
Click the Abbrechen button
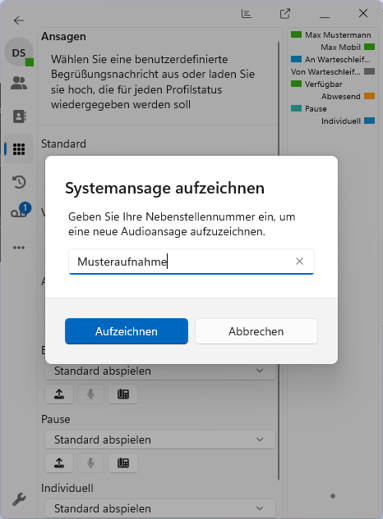(256, 331)
